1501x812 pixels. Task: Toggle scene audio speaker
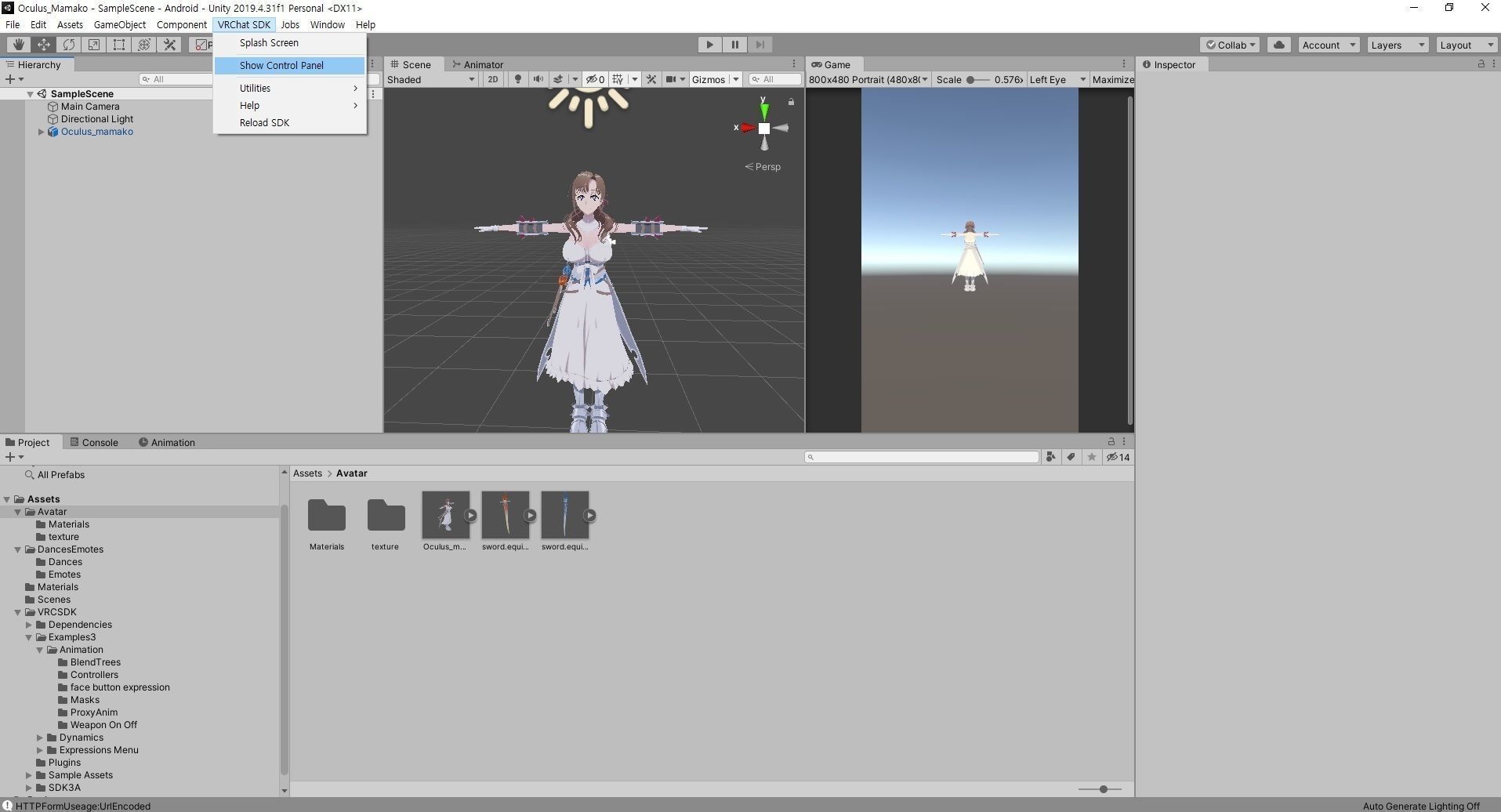pos(538,79)
